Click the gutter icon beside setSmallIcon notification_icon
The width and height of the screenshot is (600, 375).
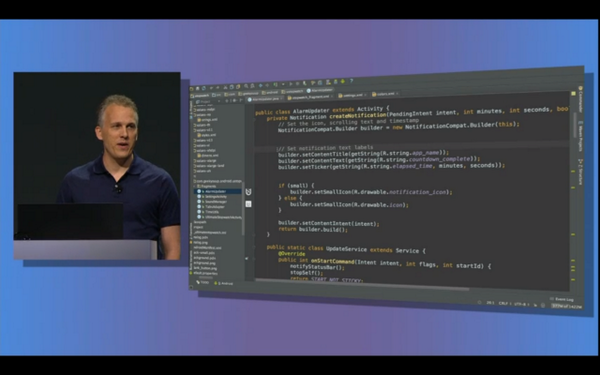pyautogui.click(x=248, y=192)
